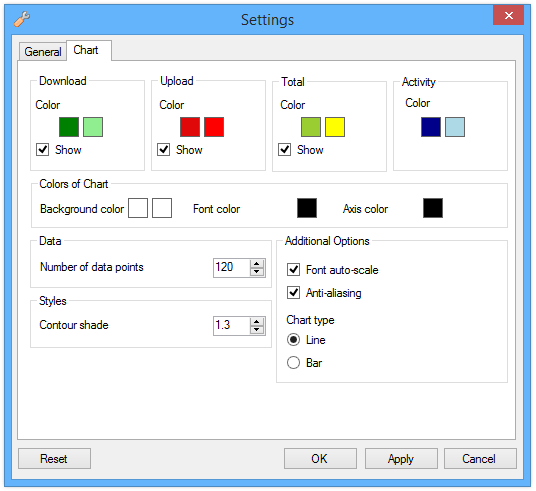The width and height of the screenshot is (536, 491).
Task: Toggle the Upload Show checkbox
Action: [163, 149]
